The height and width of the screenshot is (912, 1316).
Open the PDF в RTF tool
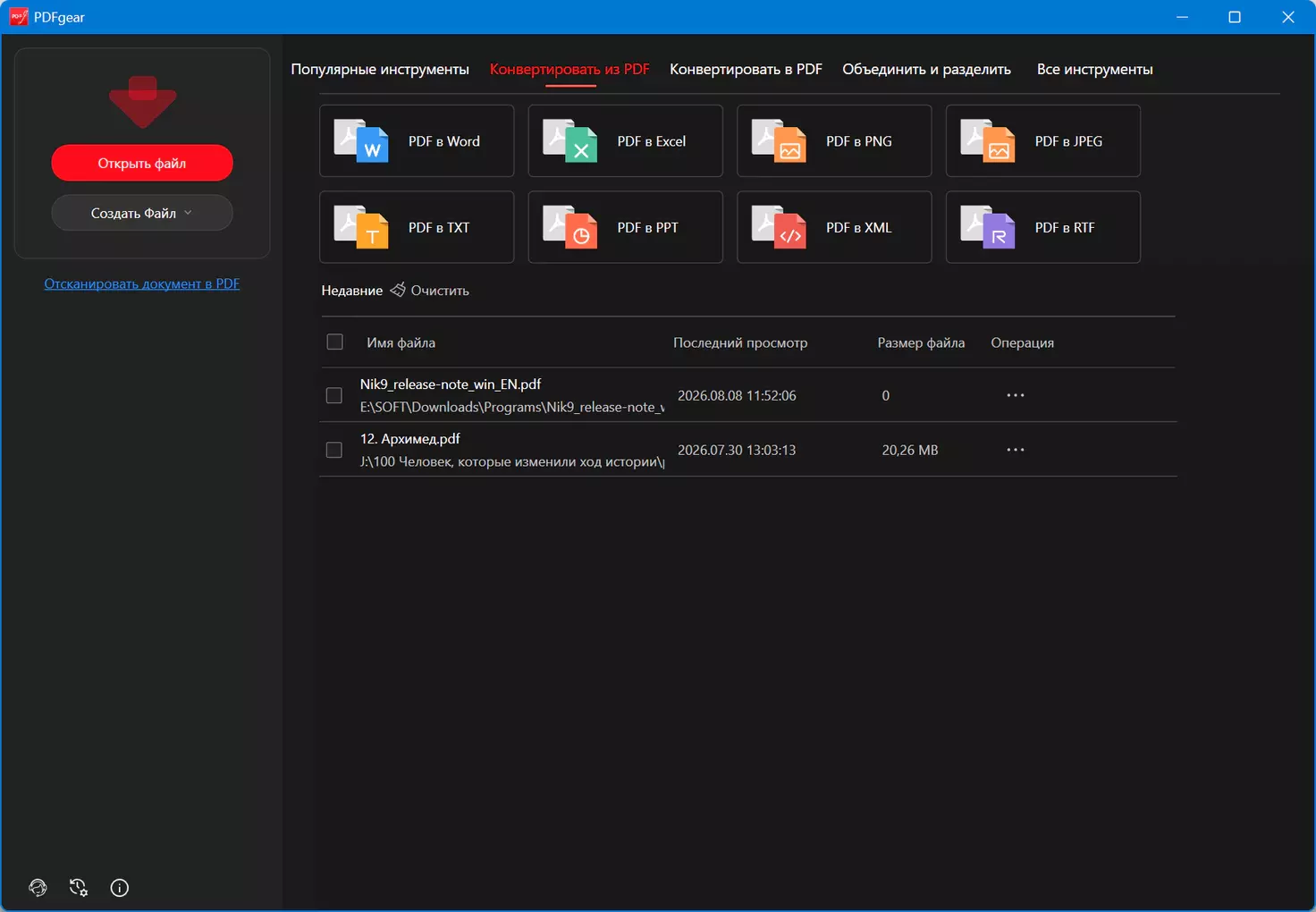click(x=1043, y=227)
